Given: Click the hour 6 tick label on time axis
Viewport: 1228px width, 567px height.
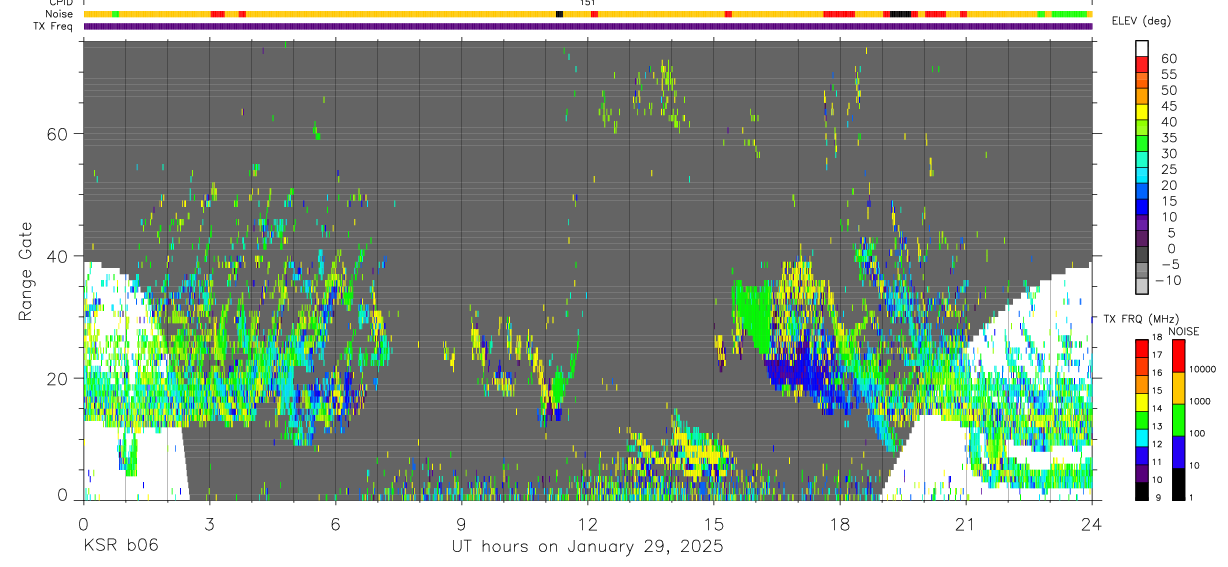Looking at the screenshot, I should click(335, 523).
